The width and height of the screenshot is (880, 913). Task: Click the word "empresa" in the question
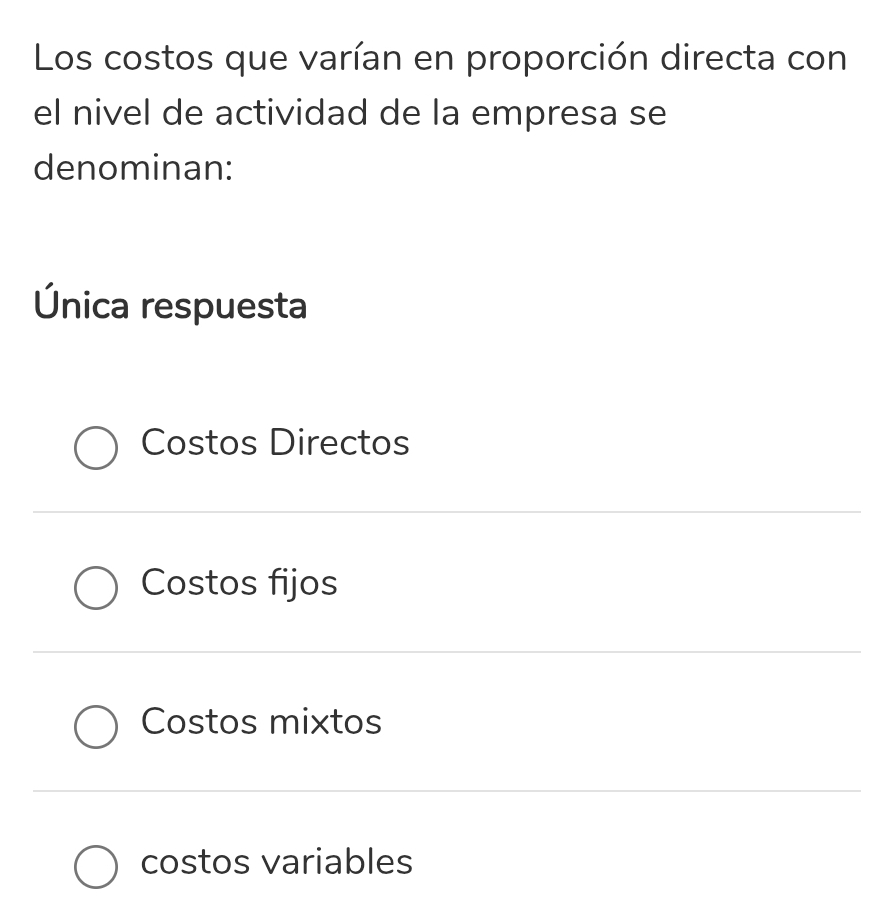pos(544,113)
